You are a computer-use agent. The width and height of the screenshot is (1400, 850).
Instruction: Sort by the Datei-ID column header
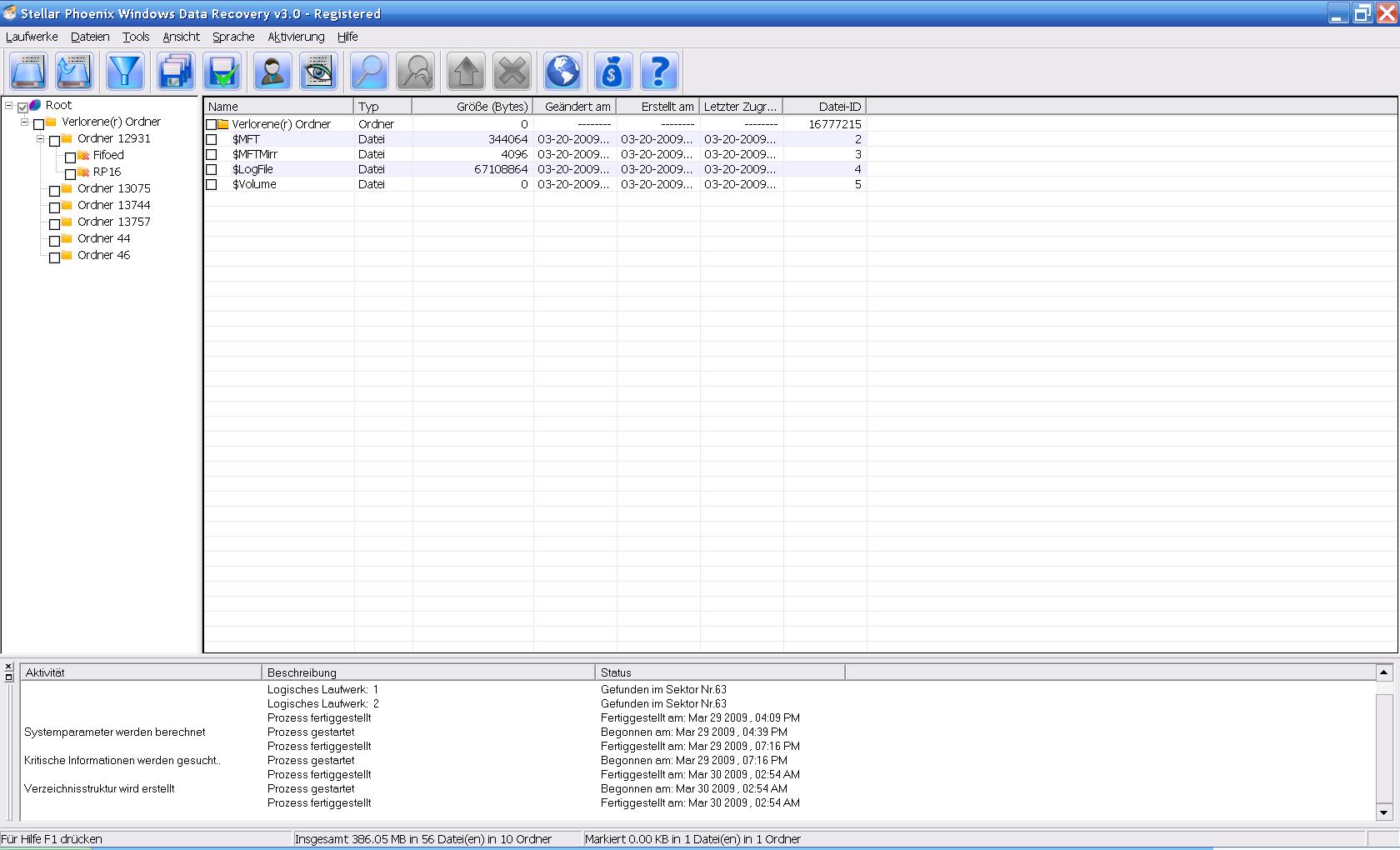825,107
